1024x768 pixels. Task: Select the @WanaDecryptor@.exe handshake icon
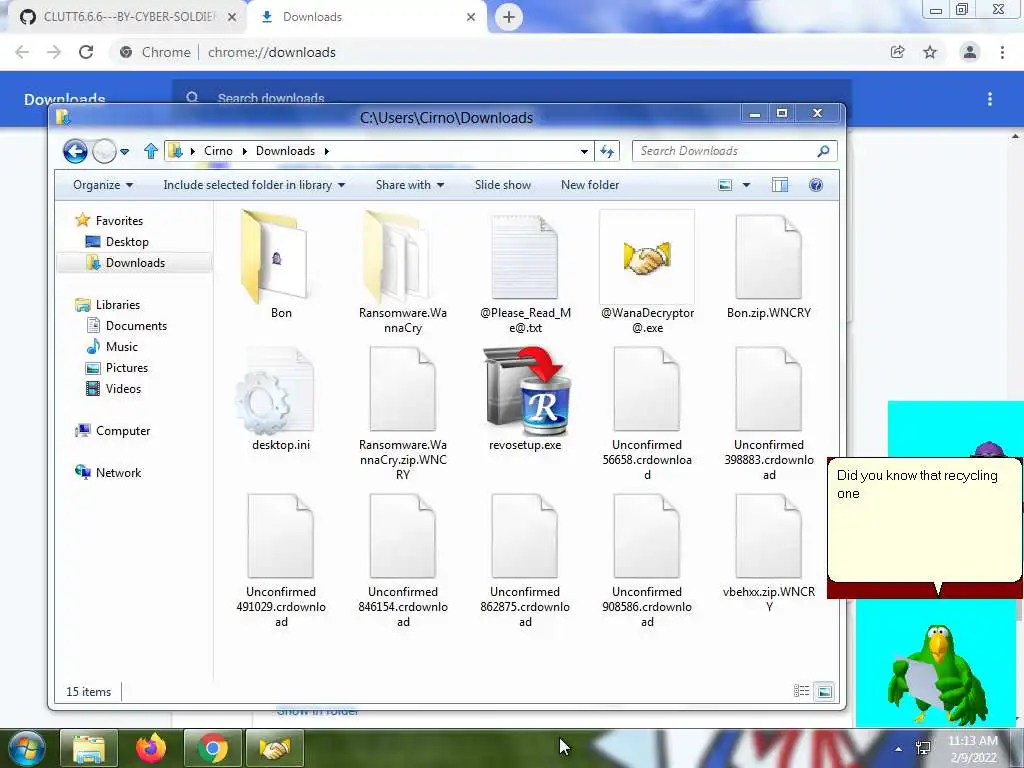pyautogui.click(x=647, y=256)
